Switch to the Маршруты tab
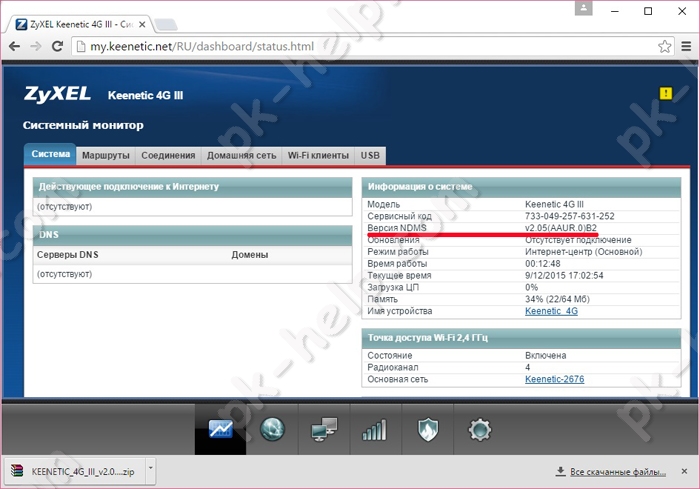 (106, 155)
